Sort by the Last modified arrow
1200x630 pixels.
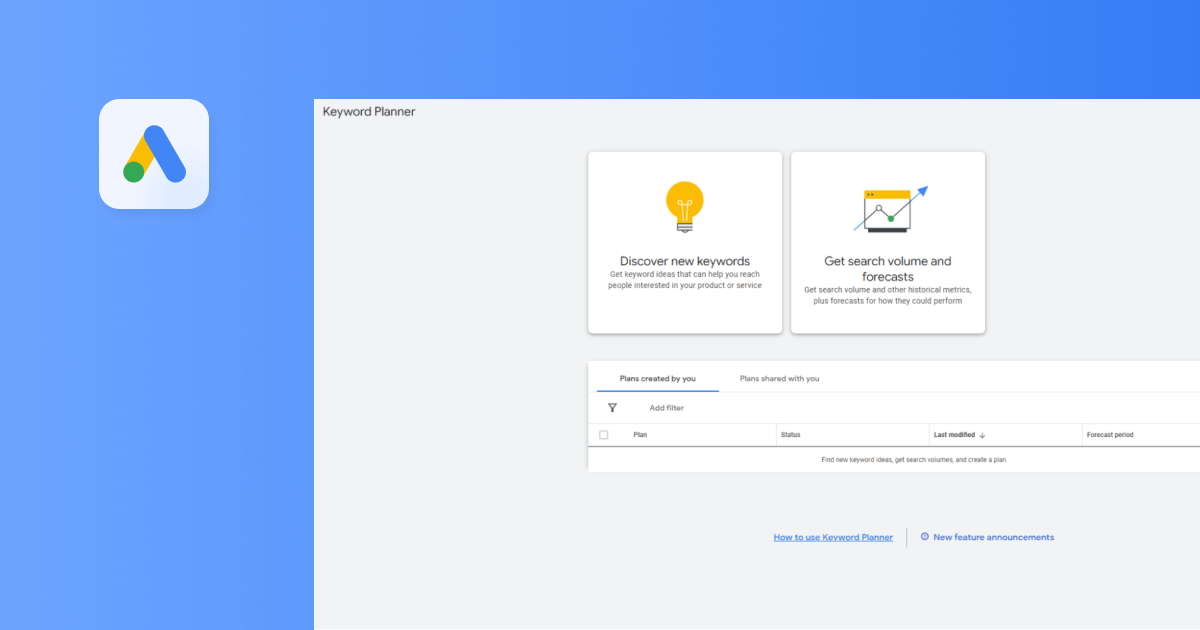point(982,435)
